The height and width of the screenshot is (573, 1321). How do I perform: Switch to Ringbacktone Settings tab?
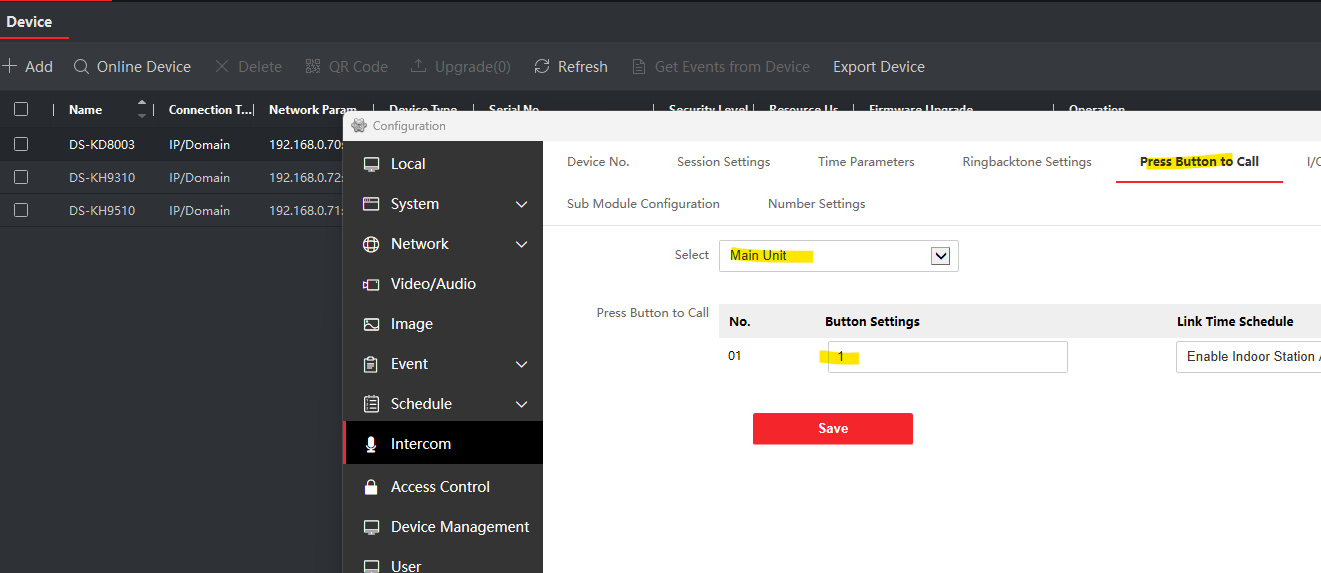point(1026,162)
